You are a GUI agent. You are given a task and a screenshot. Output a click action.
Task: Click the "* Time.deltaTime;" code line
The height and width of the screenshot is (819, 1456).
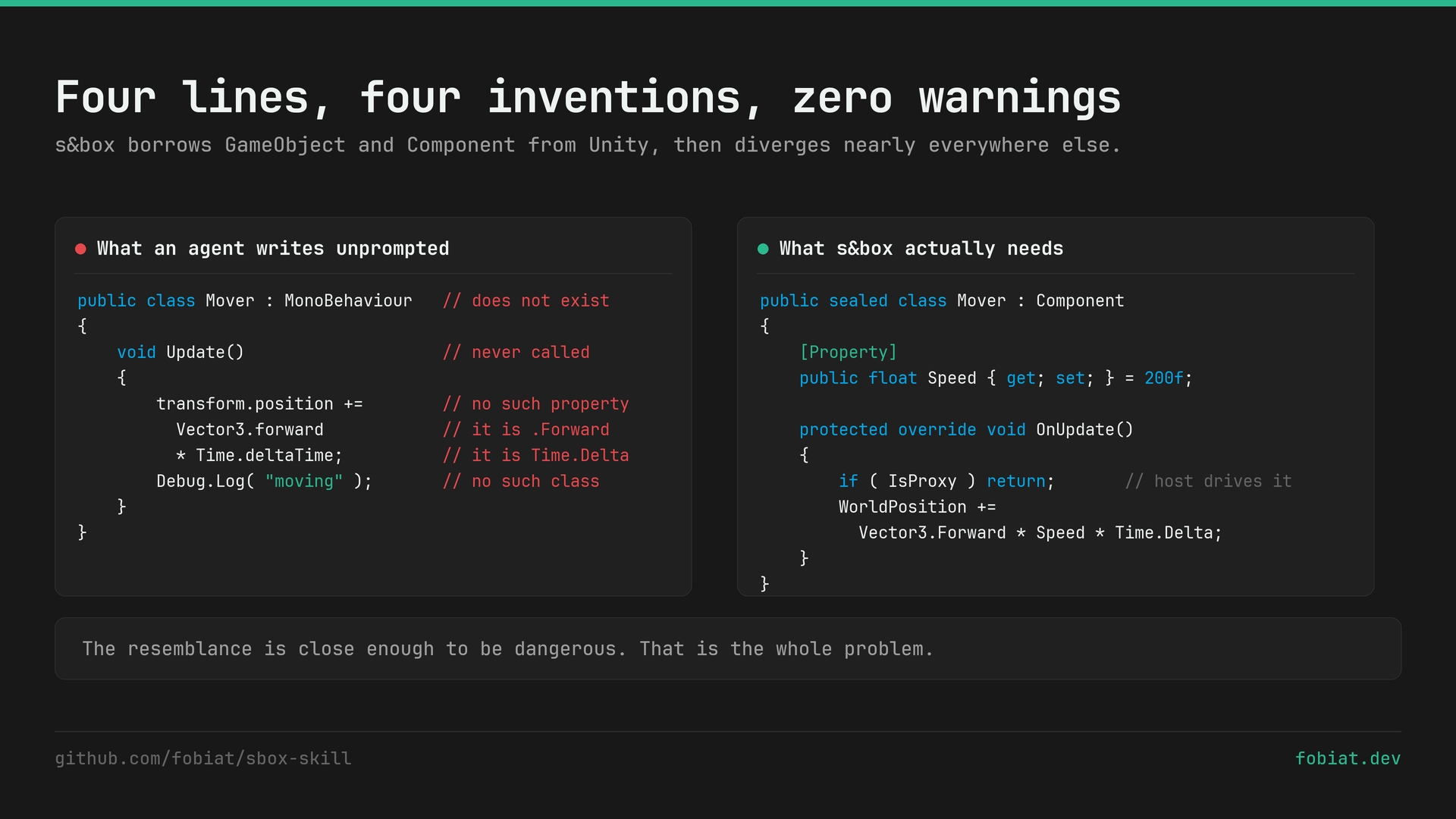259,456
